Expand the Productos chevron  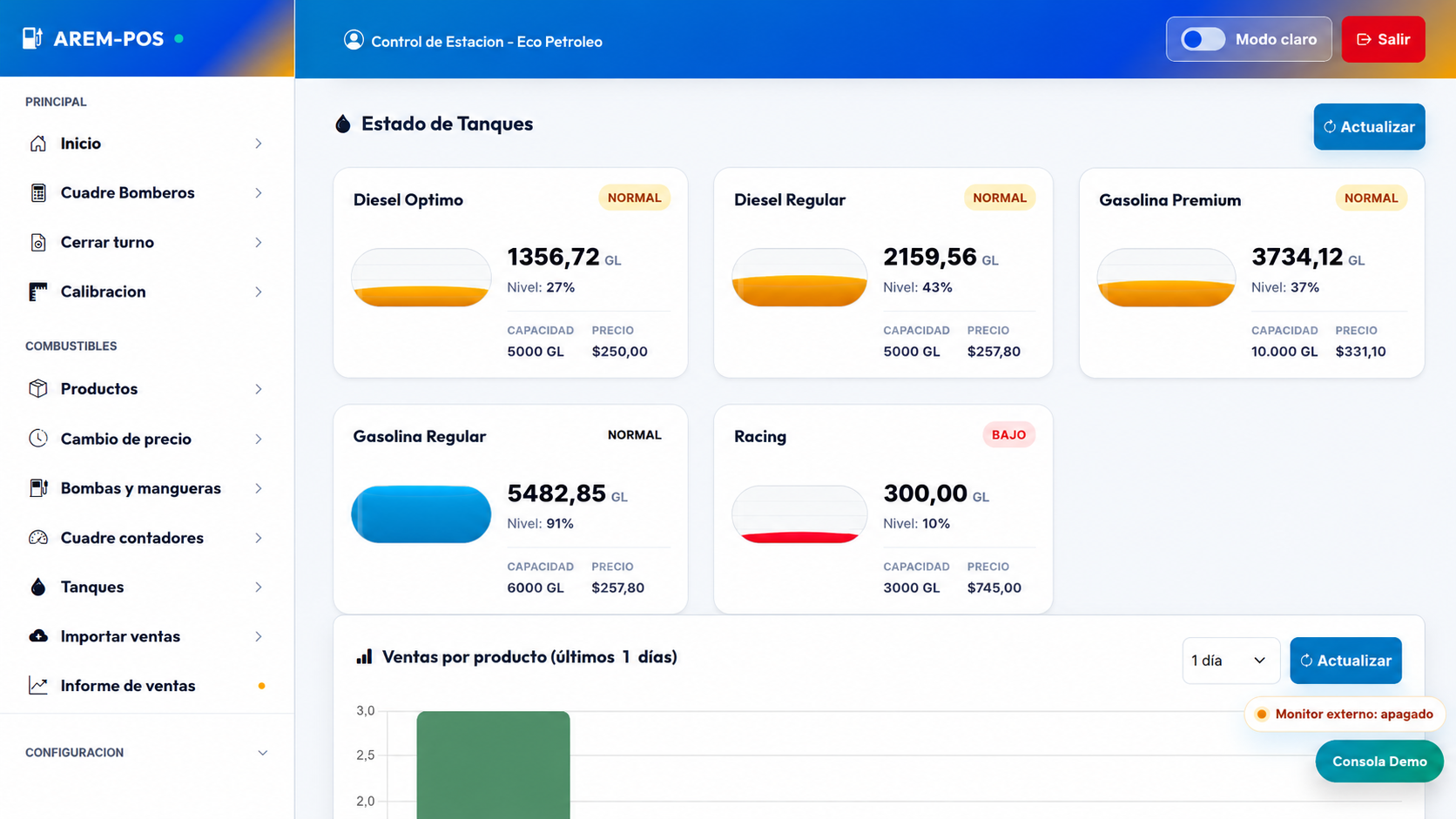[x=259, y=389]
